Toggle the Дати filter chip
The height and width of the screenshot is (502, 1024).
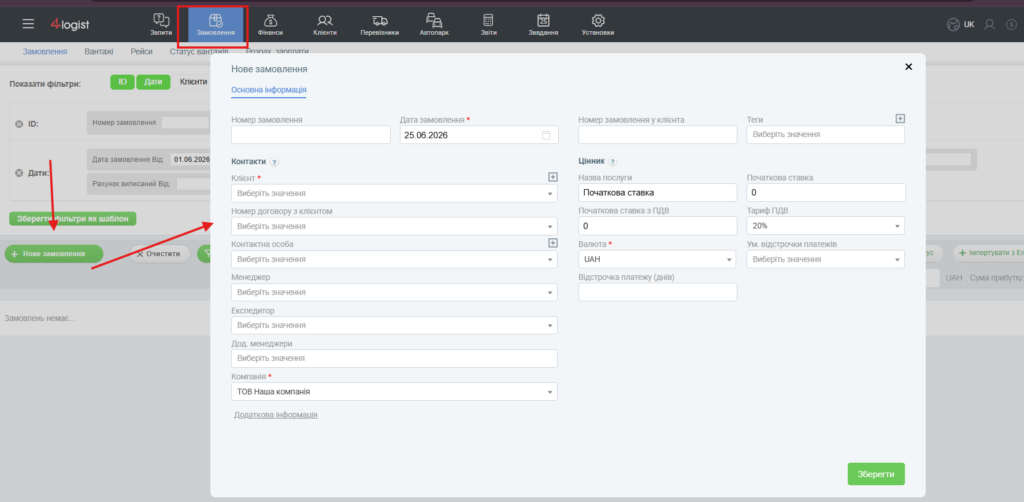pyautogui.click(x=153, y=82)
